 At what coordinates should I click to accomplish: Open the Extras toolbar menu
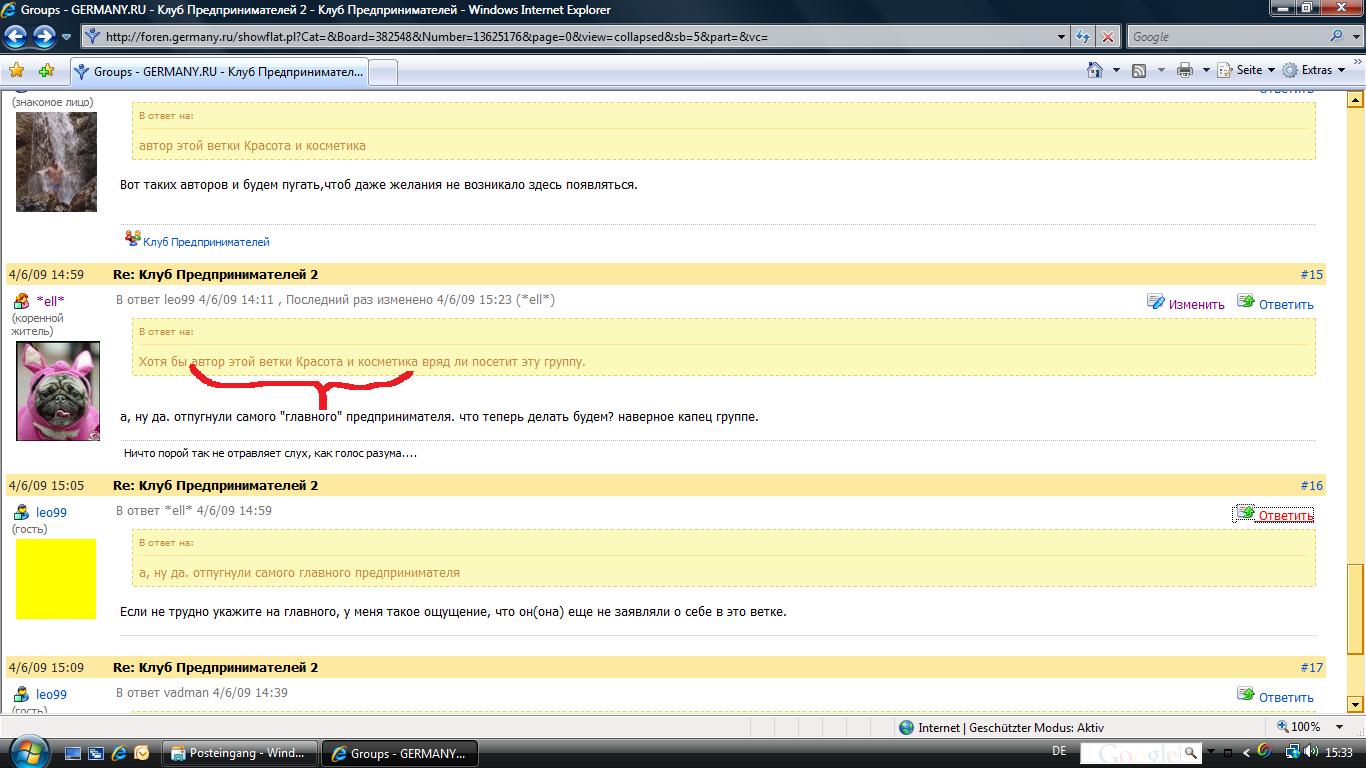[1316, 70]
